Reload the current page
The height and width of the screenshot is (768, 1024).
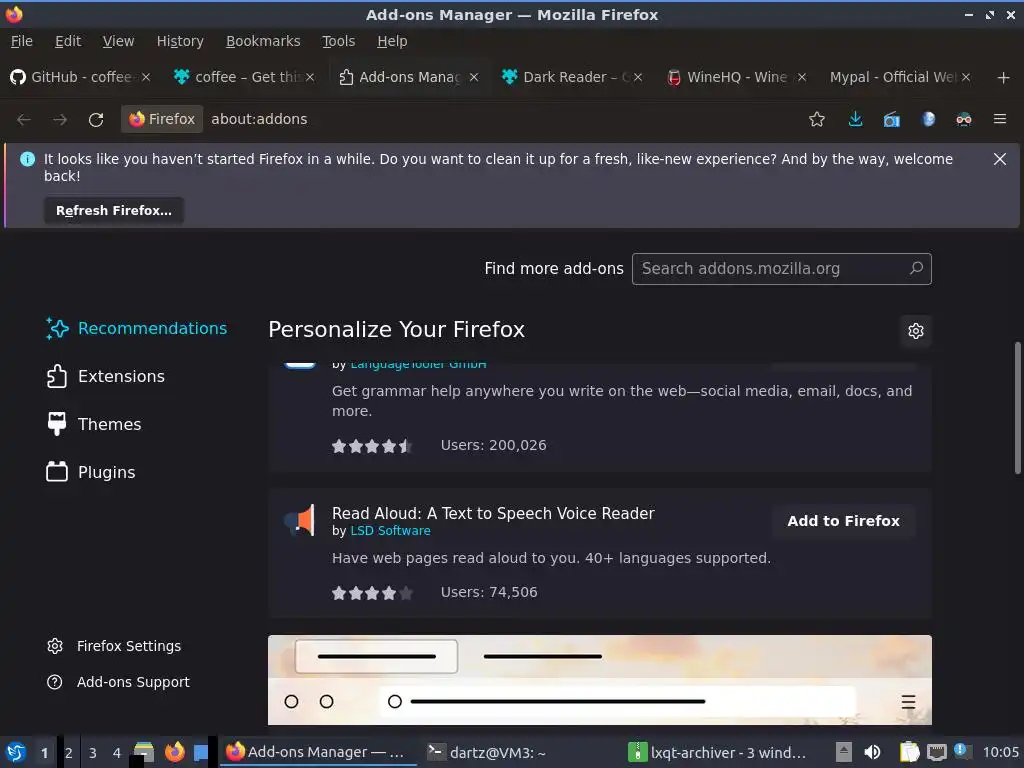pyautogui.click(x=96, y=120)
